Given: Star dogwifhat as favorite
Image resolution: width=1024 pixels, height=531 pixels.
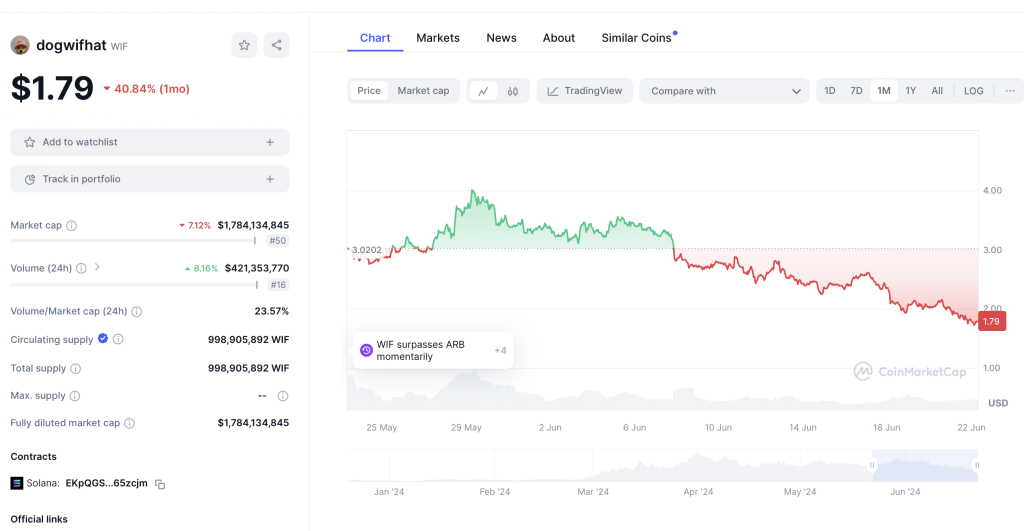Looking at the screenshot, I should (x=244, y=45).
